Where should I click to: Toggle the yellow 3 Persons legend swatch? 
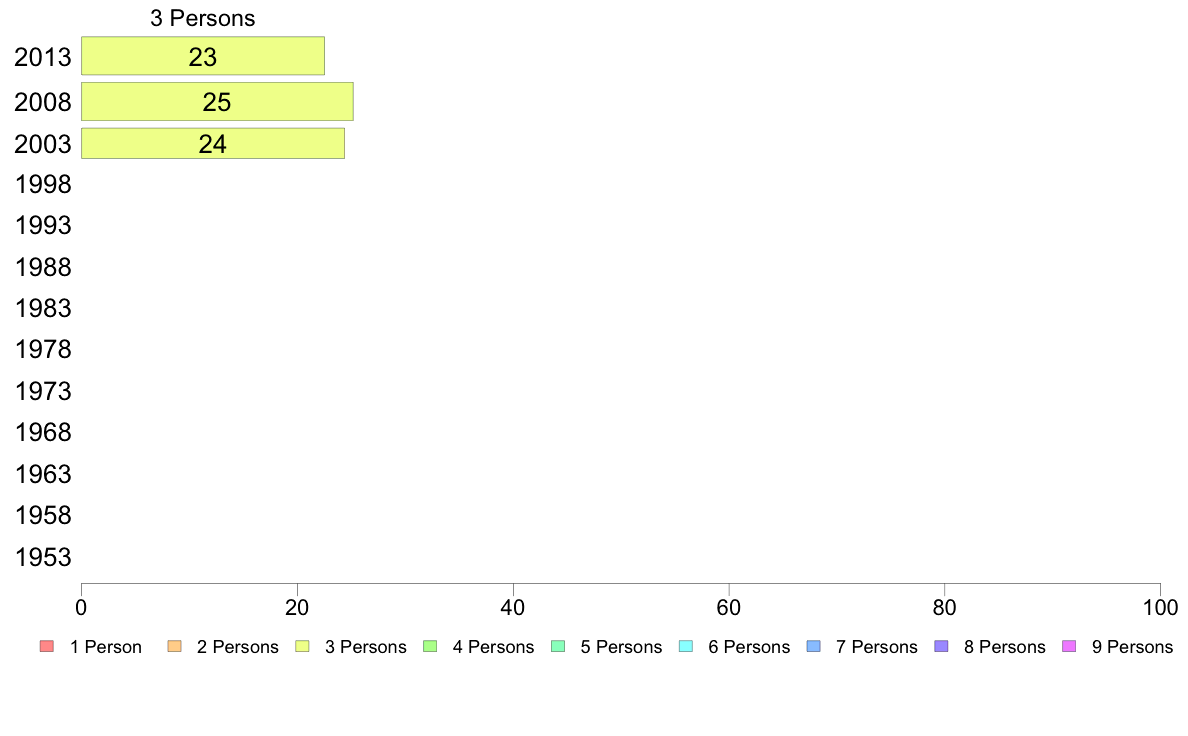[301, 647]
